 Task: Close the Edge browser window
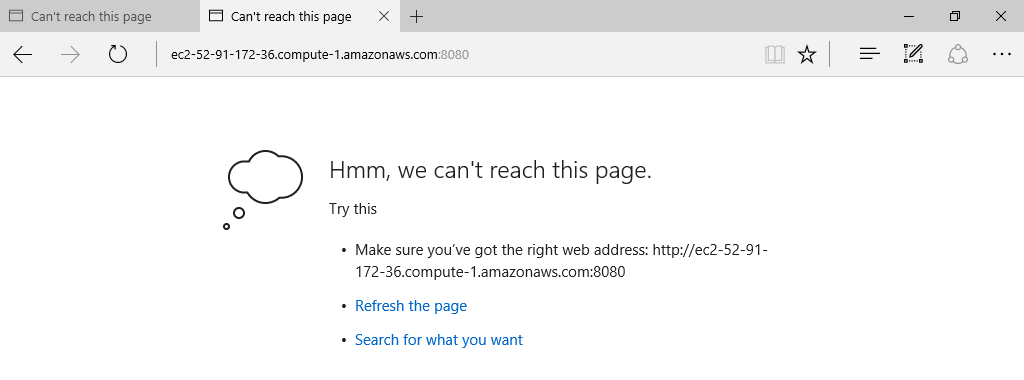pyautogui.click(x=1000, y=16)
